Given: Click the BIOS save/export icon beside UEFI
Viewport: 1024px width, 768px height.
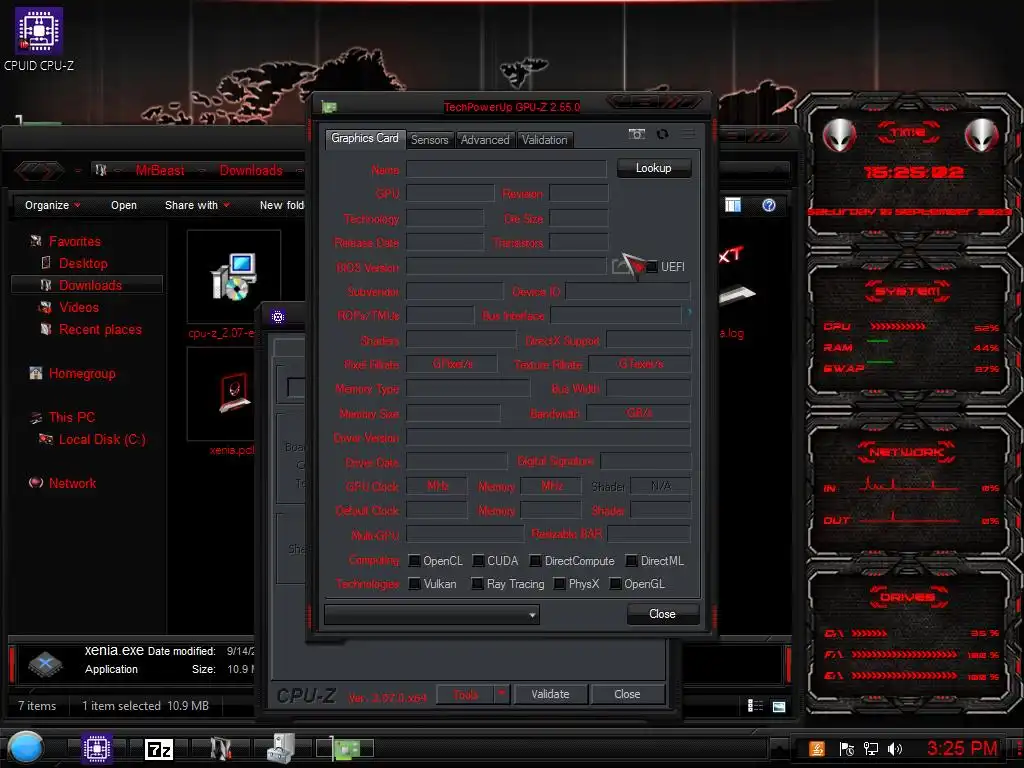Looking at the screenshot, I should click(619, 266).
